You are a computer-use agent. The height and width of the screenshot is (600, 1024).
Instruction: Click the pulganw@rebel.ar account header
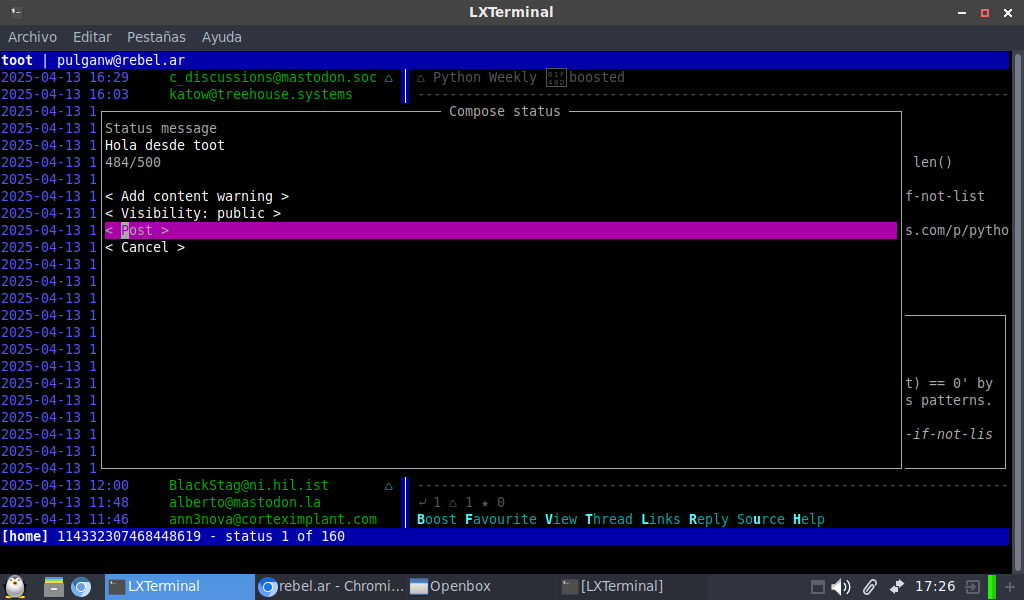click(x=121, y=61)
